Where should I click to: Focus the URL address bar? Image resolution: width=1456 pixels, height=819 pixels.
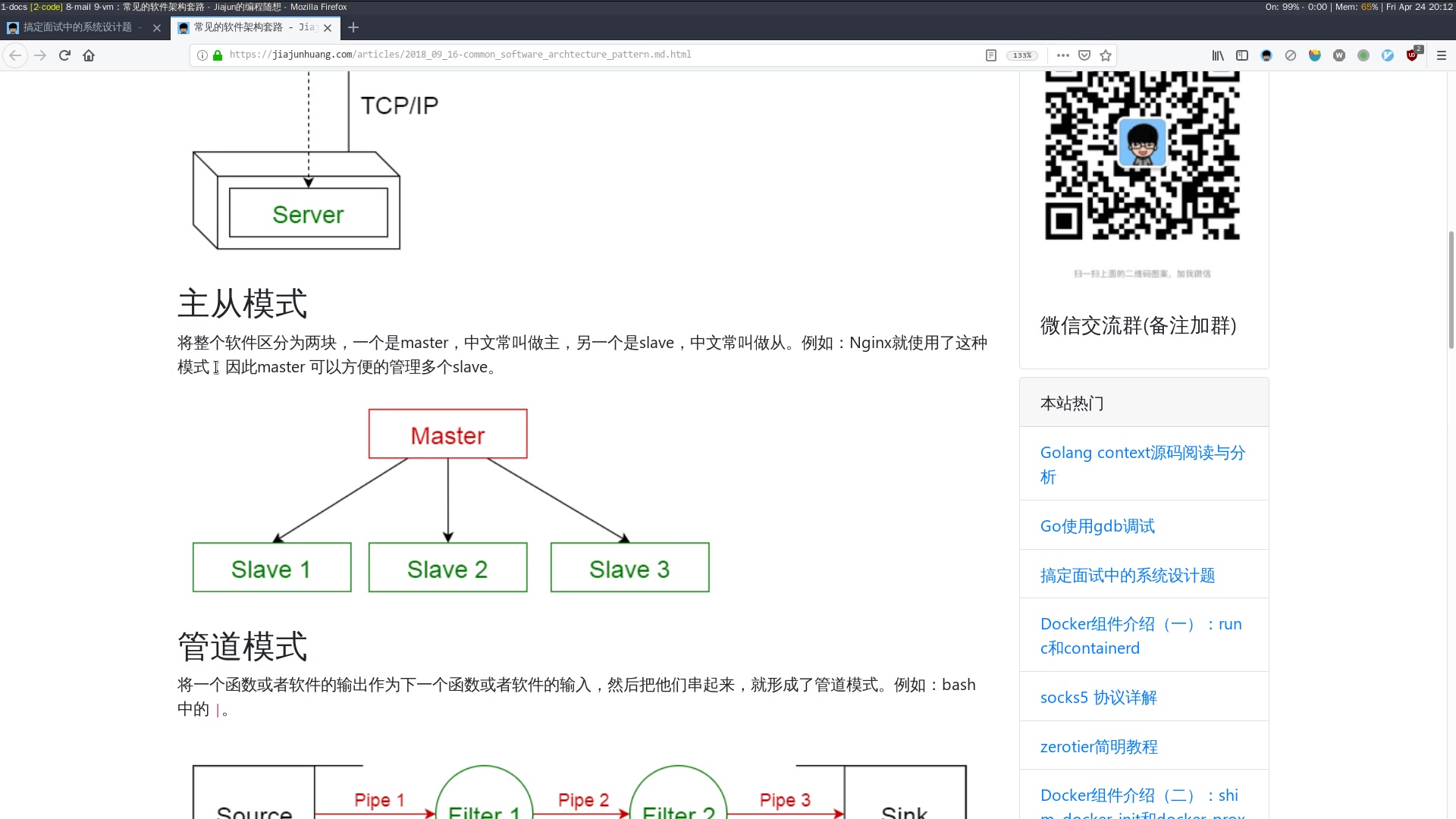[x=599, y=55]
